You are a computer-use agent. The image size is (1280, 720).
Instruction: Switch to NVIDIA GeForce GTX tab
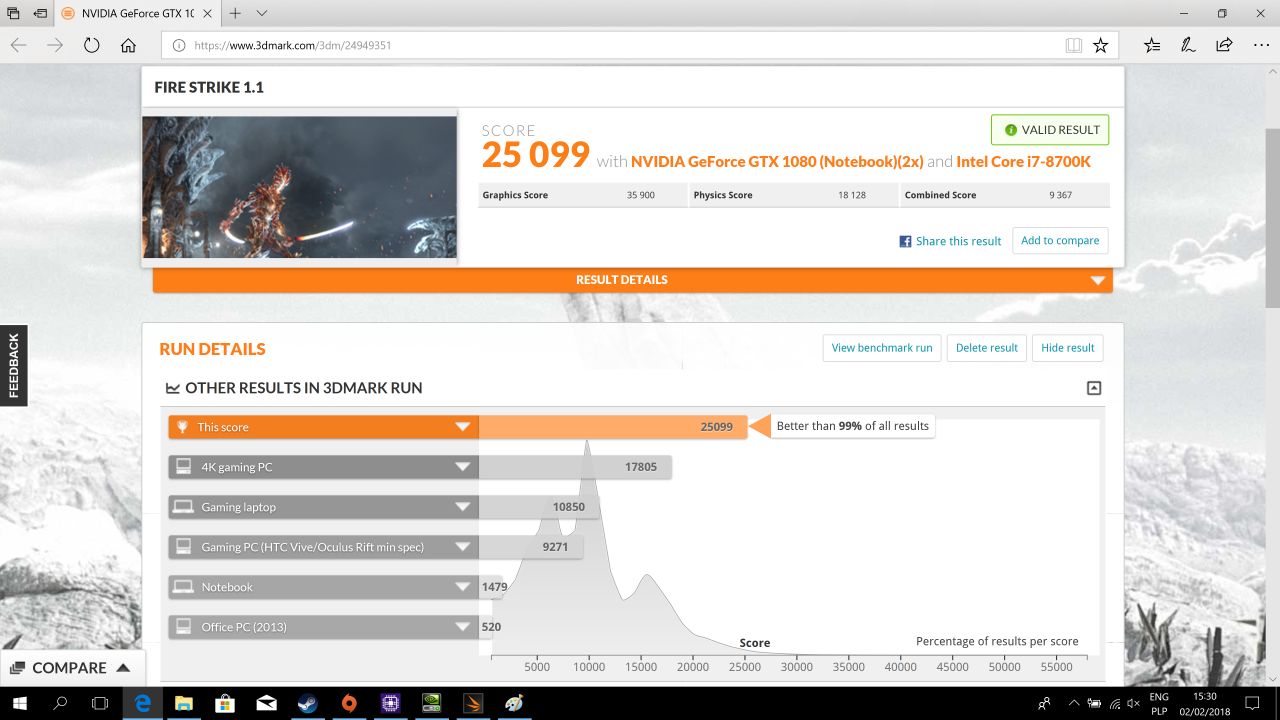pos(137,14)
